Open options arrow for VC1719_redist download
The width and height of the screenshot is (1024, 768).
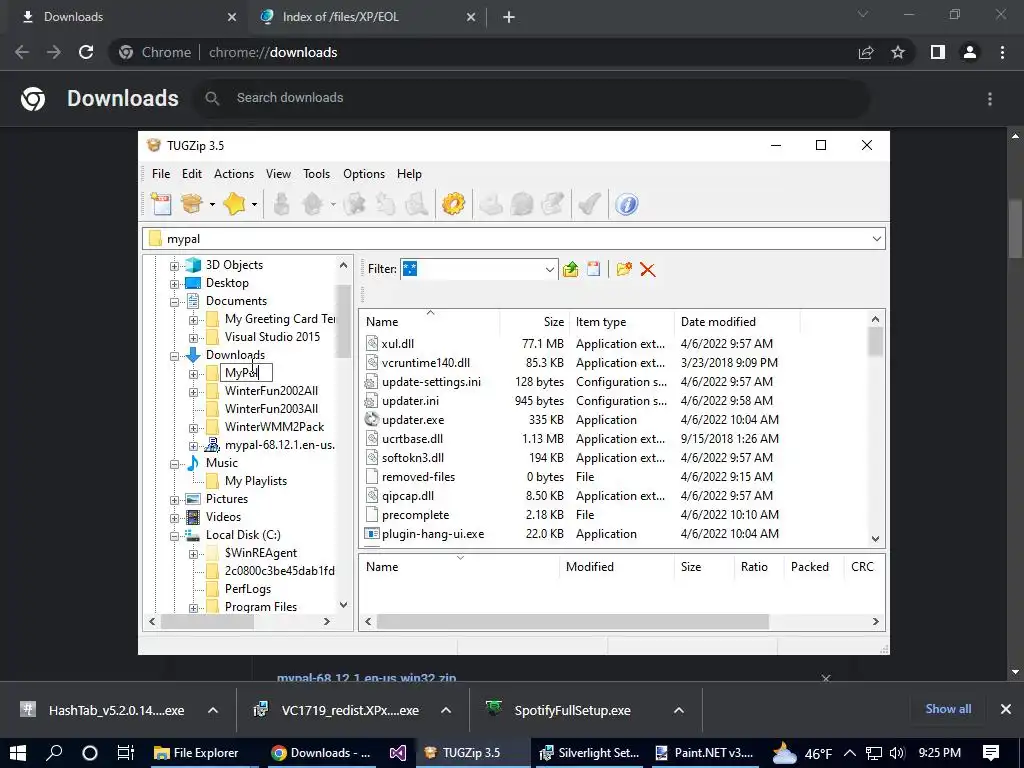click(x=445, y=711)
